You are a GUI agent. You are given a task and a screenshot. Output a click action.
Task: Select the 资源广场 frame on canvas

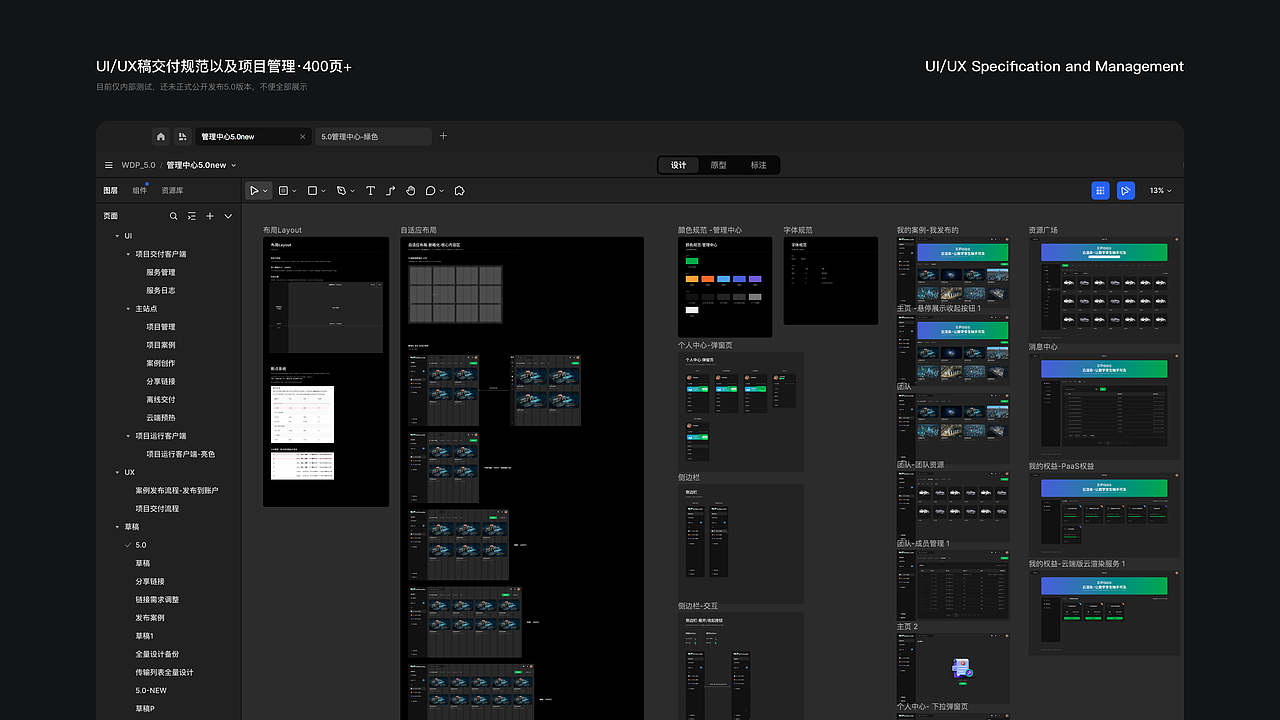pos(1104,288)
